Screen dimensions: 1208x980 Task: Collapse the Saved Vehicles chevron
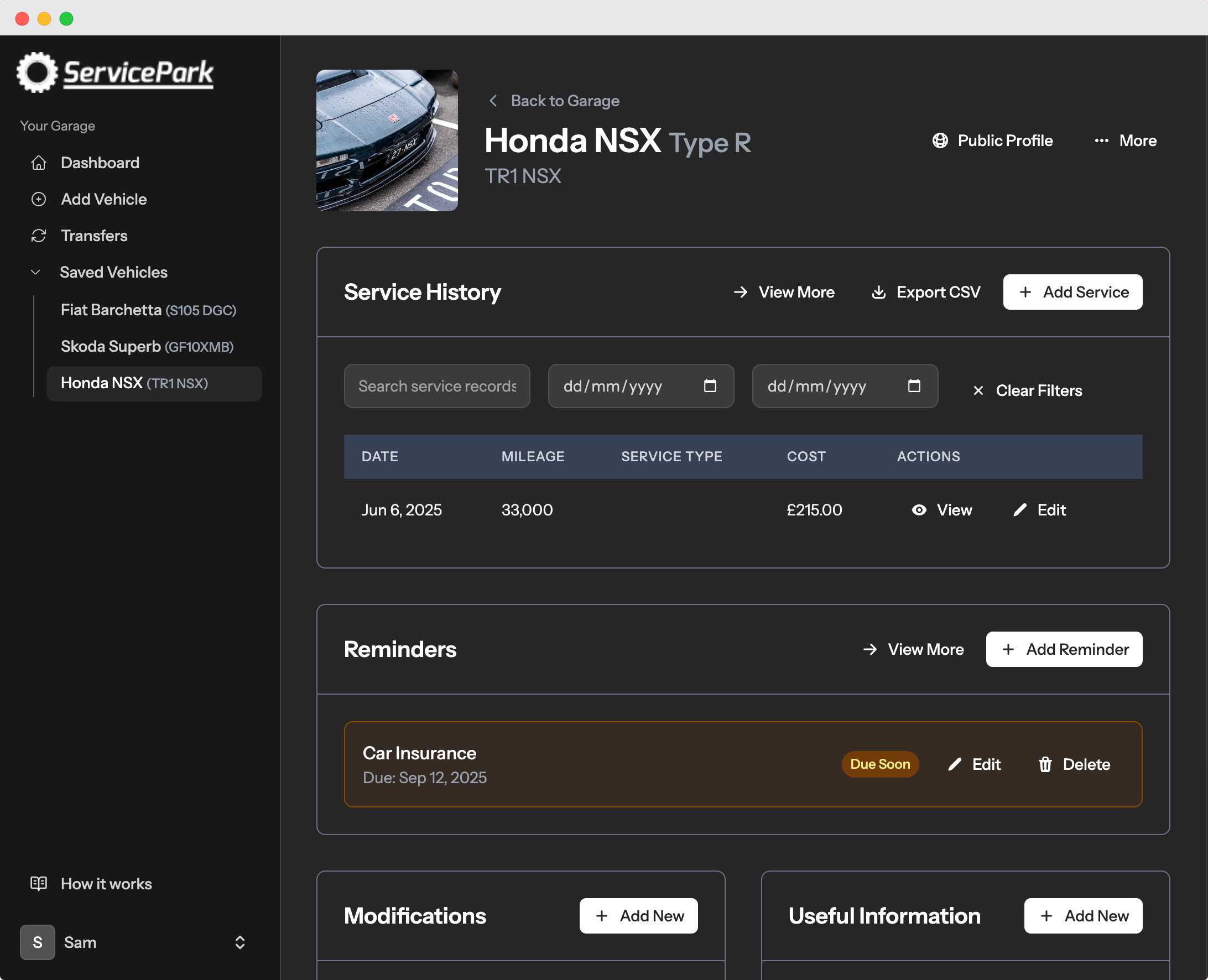(35, 272)
